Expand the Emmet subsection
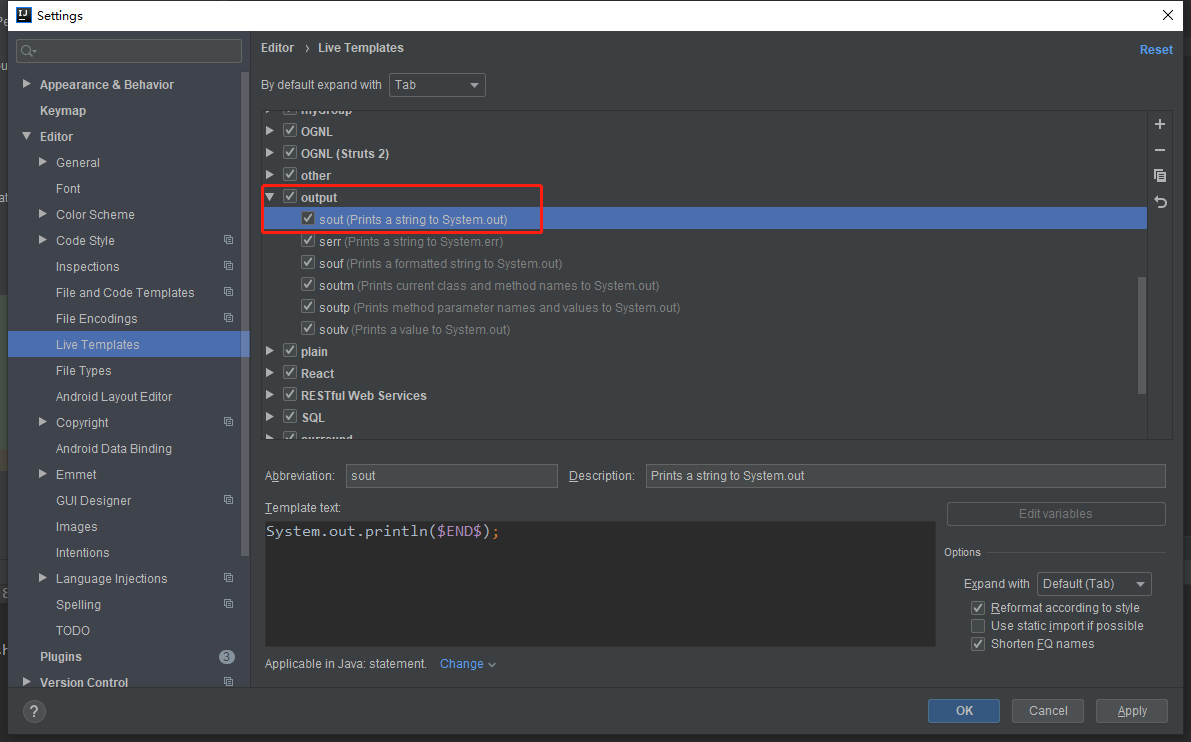The height and width of the screenshot is (742, 1191). (x=43, y=474)
